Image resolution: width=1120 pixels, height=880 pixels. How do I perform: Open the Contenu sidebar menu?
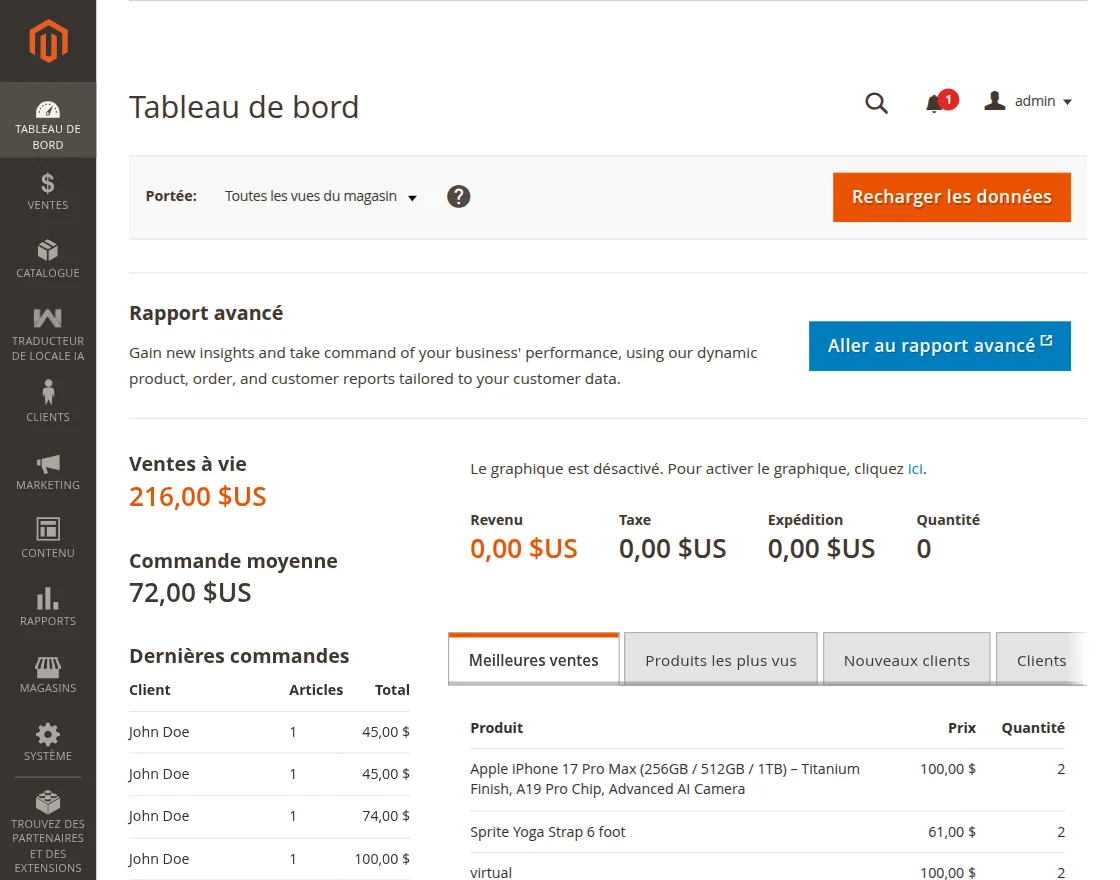click(48, 539)
